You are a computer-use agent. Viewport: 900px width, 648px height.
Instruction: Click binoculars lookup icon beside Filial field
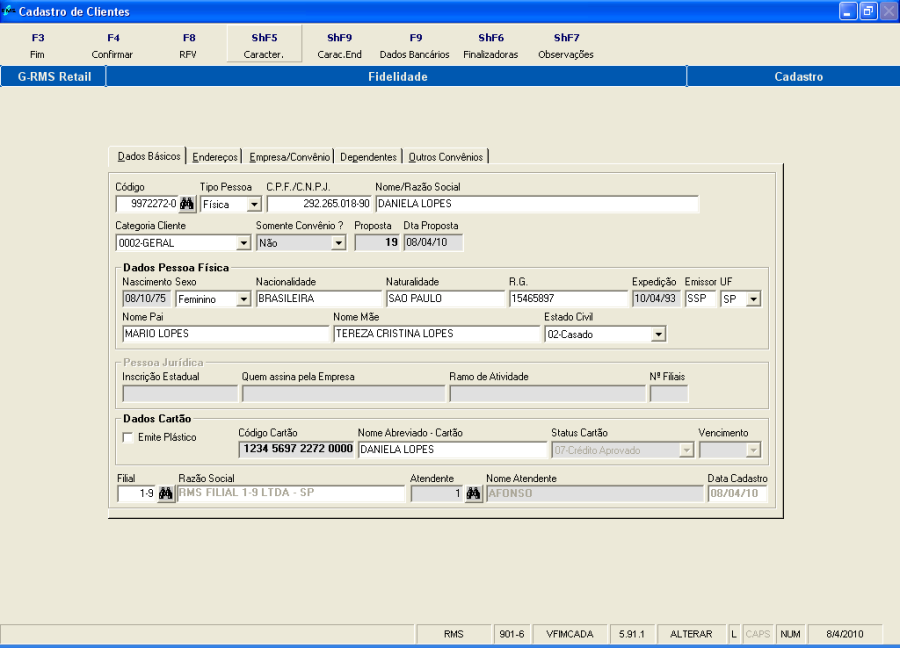[166, 494]
